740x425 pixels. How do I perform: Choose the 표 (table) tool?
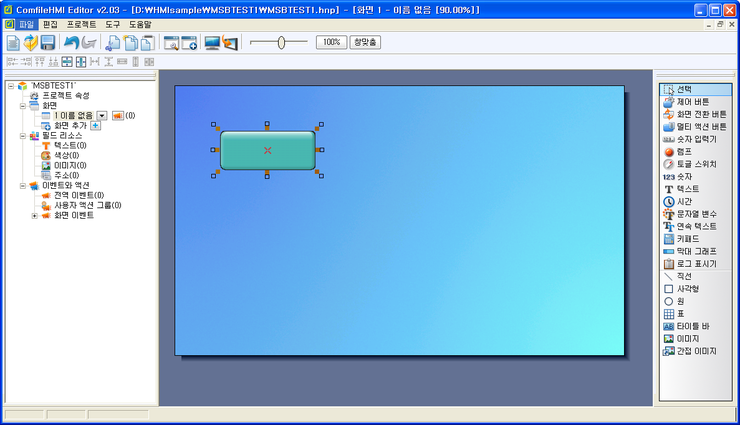(x=681, y=313)
